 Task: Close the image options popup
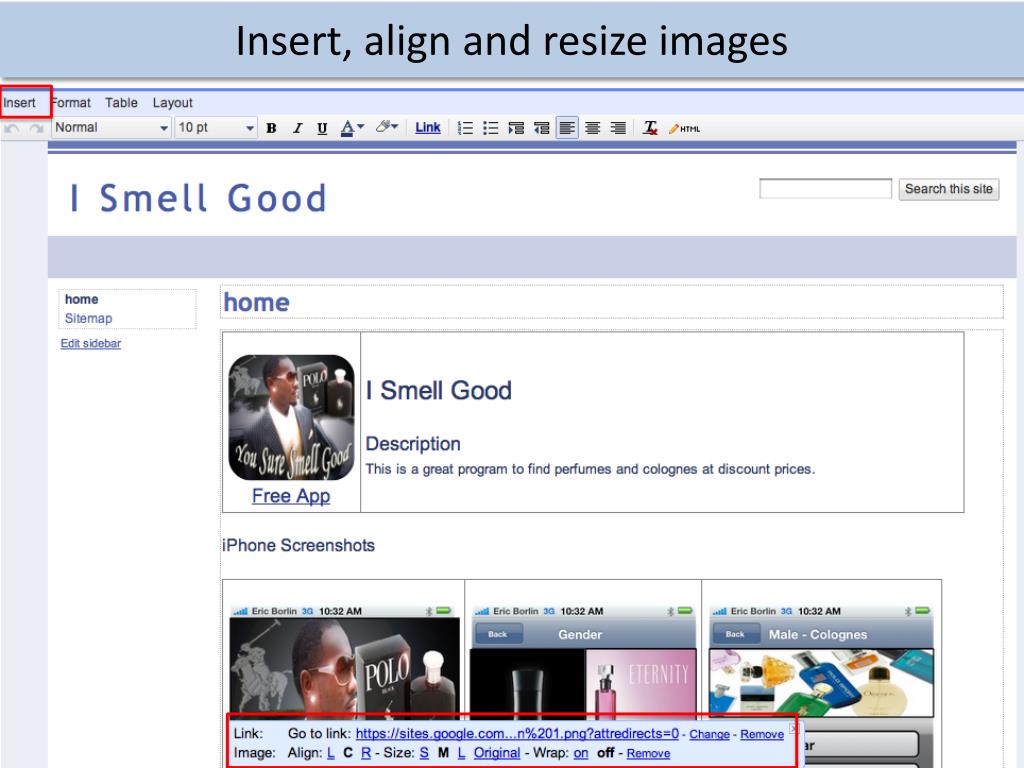[793, 727]
